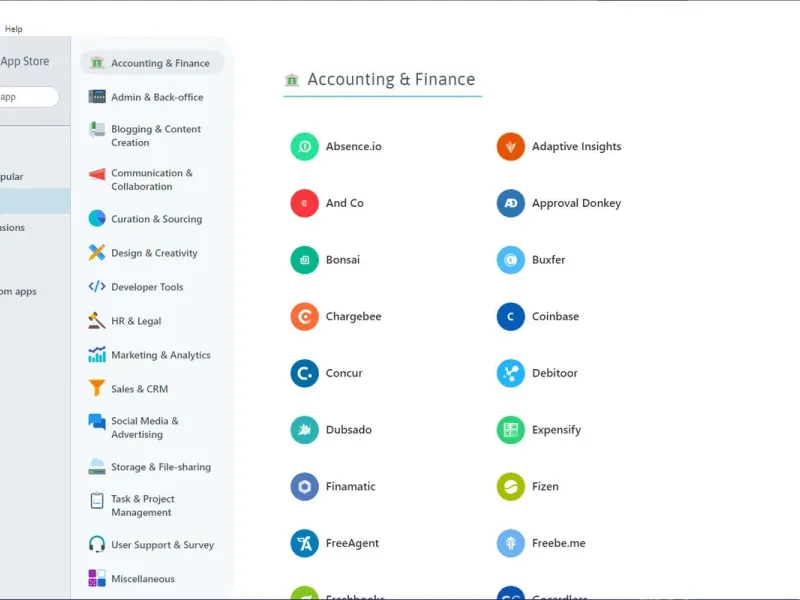Click the Communication & Collaboration megaphone icon
This screenshot has height=600, width=800.
96,174
